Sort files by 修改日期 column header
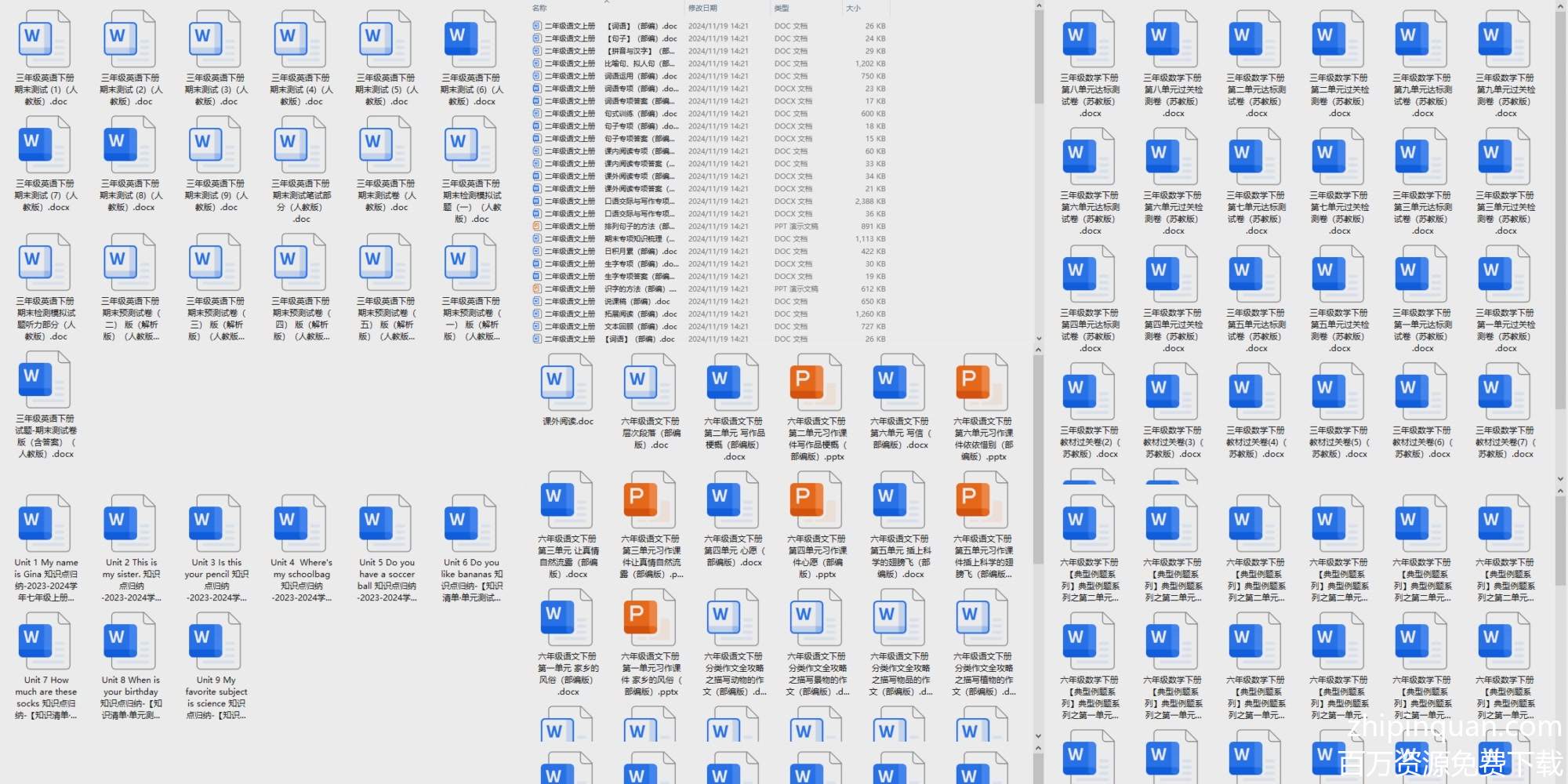 (702, 9)
